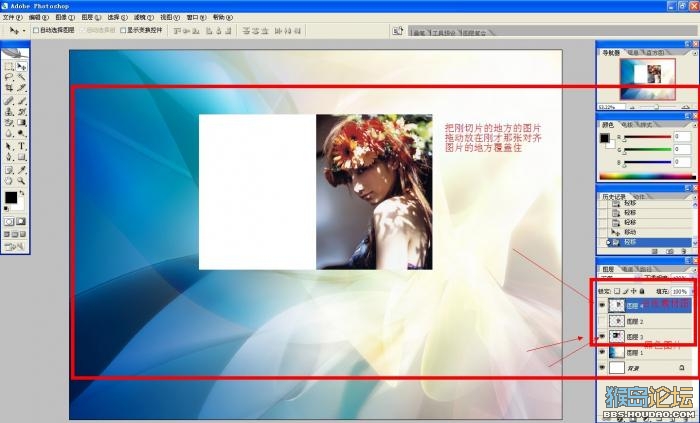
Task: Select the Zoom tool in toolbox
Action: coord(21,181)
